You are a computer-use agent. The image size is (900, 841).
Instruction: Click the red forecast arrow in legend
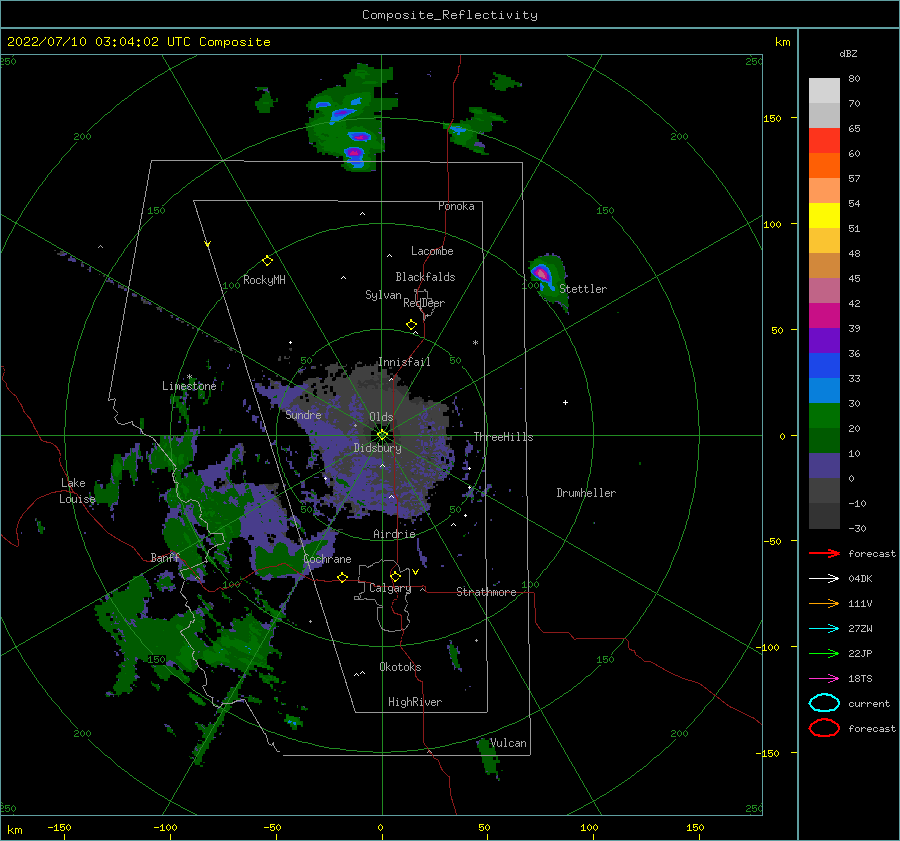pos(824,553)
